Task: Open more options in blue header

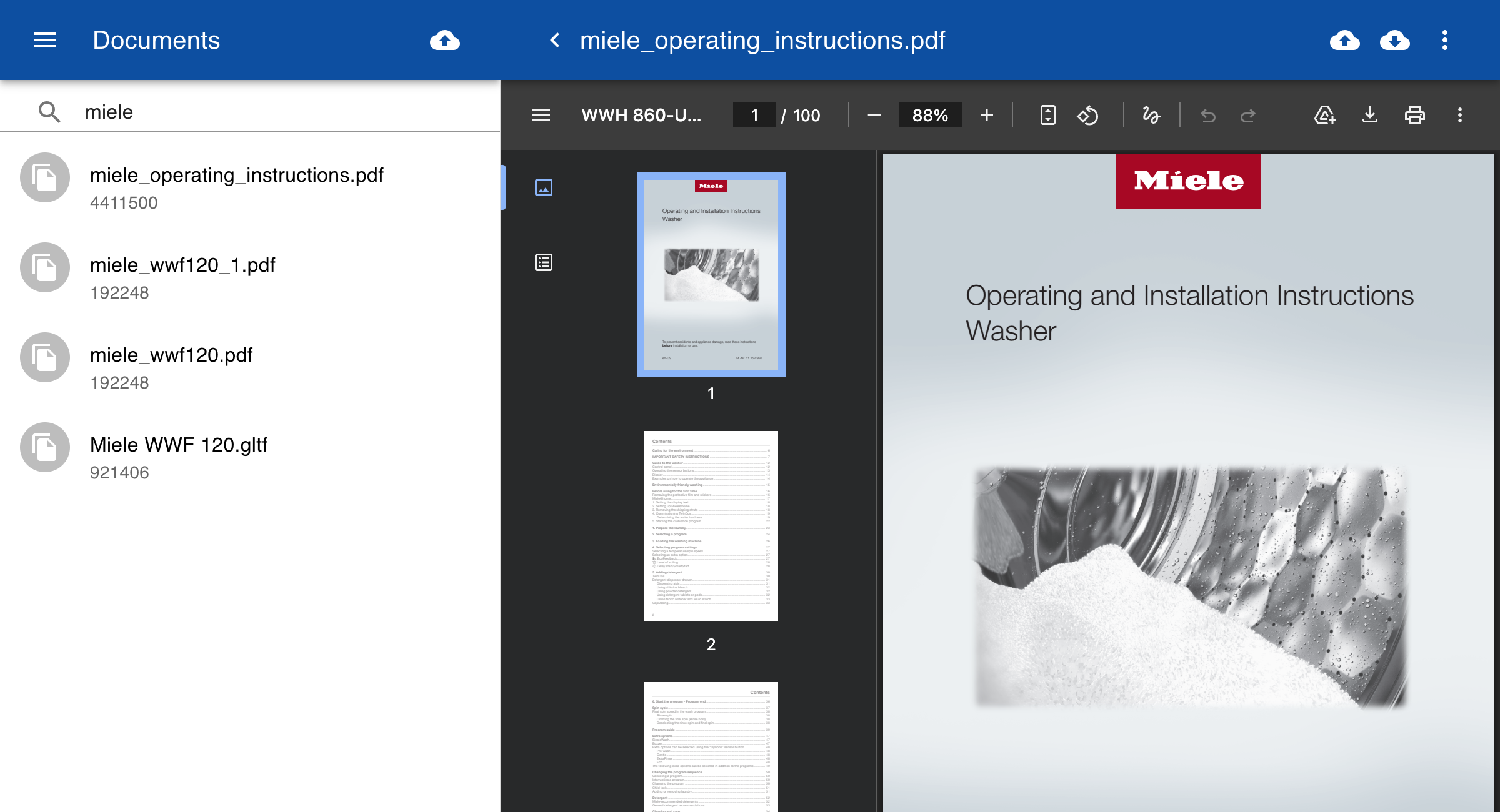Action: click(x=1445, y=41)
